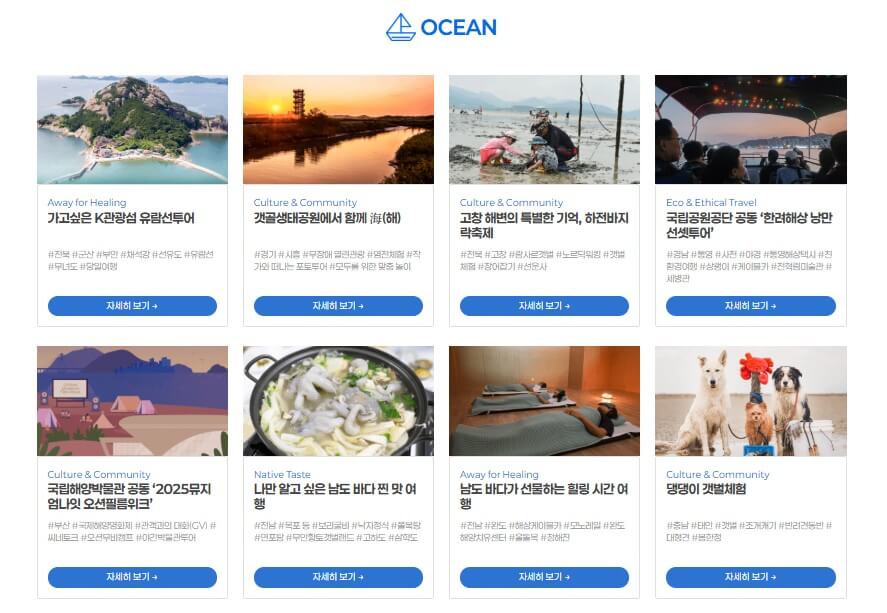The image size is (887, 613).
Task: Click 자세히 보기 under 남도 바다 찐 맛 여행
Action: coord(338,577)
